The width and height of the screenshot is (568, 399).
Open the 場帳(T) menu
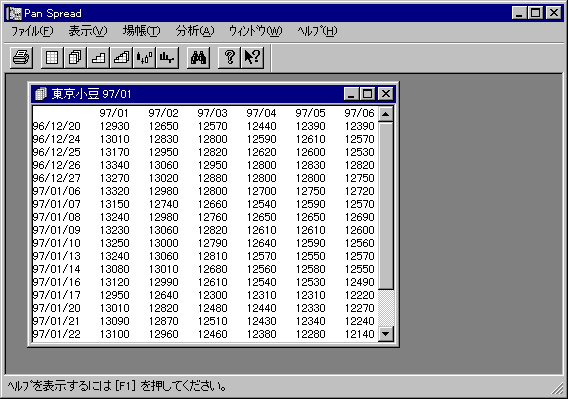pyautogui.click(x=141, y=31)
